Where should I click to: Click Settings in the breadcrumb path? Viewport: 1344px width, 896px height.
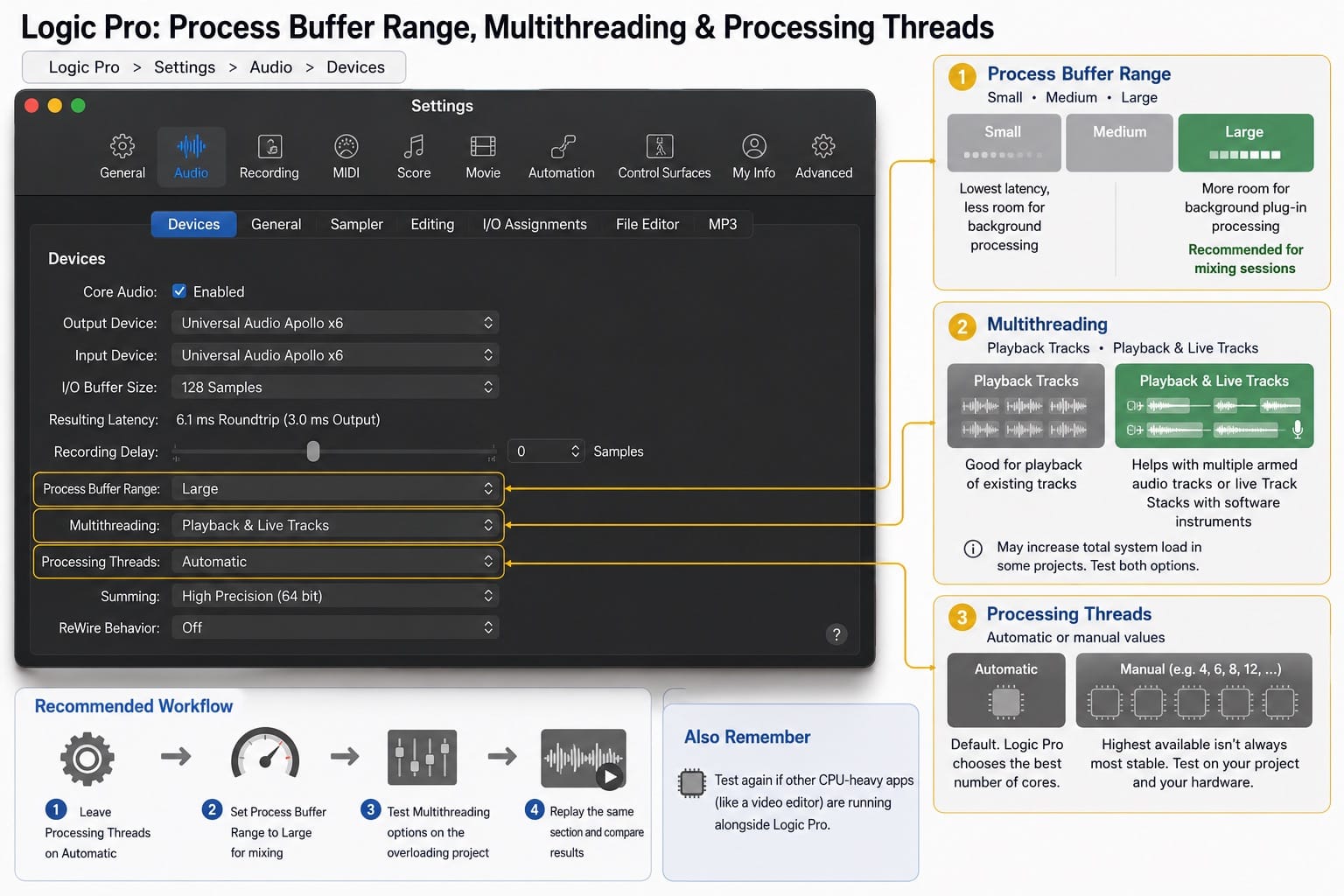pos(185,67)
